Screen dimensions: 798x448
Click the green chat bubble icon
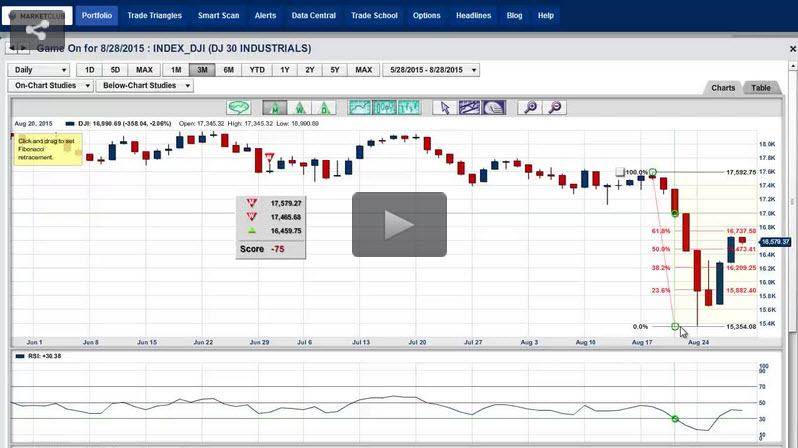(238, 107)
